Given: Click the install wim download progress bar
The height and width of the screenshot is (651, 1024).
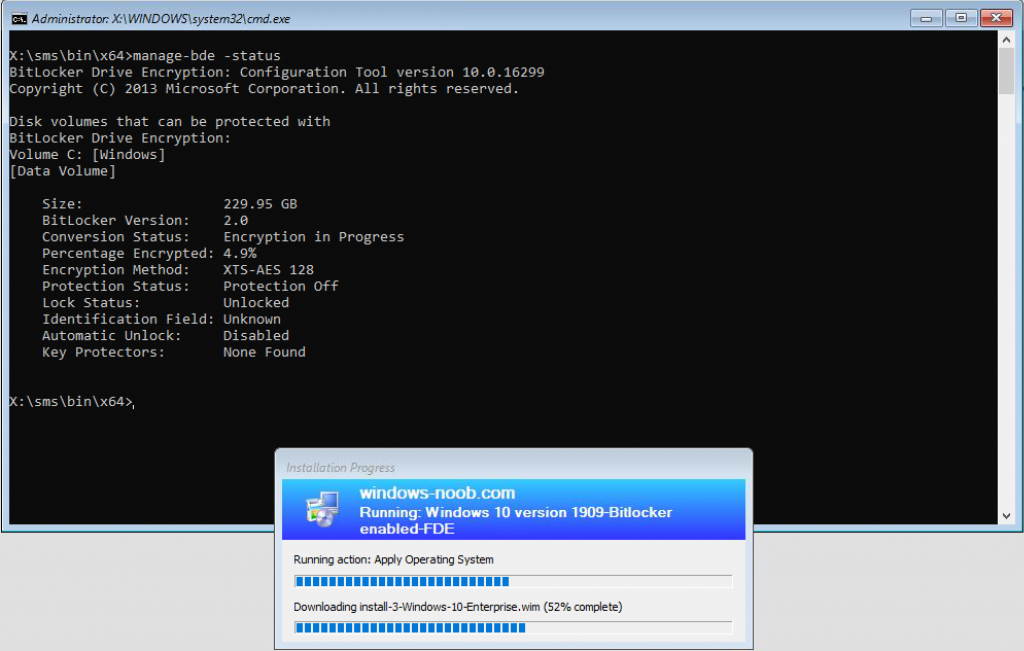Looking at the screenshot, I should (512, 628).
